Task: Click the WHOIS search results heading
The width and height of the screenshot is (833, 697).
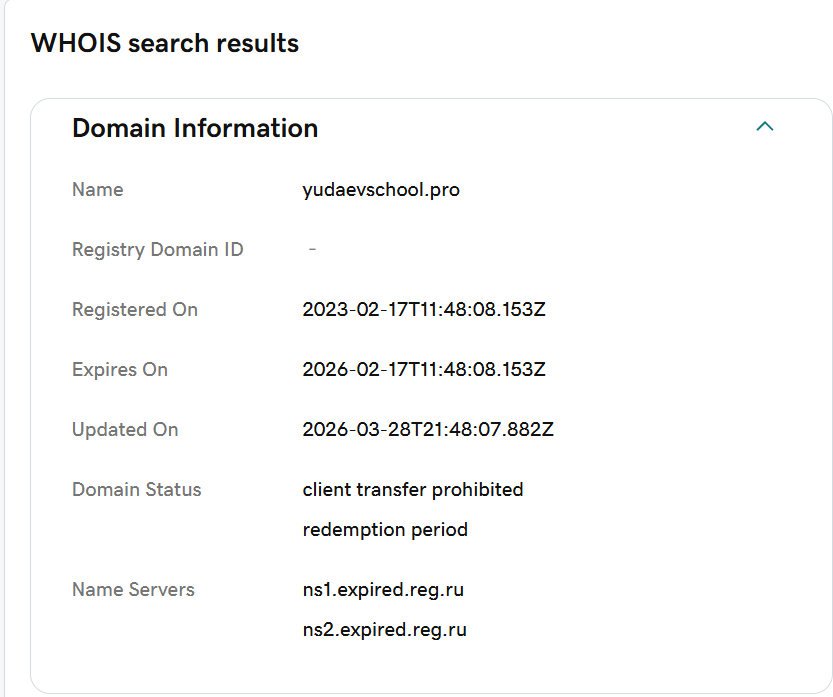Action: coord(165,44)
